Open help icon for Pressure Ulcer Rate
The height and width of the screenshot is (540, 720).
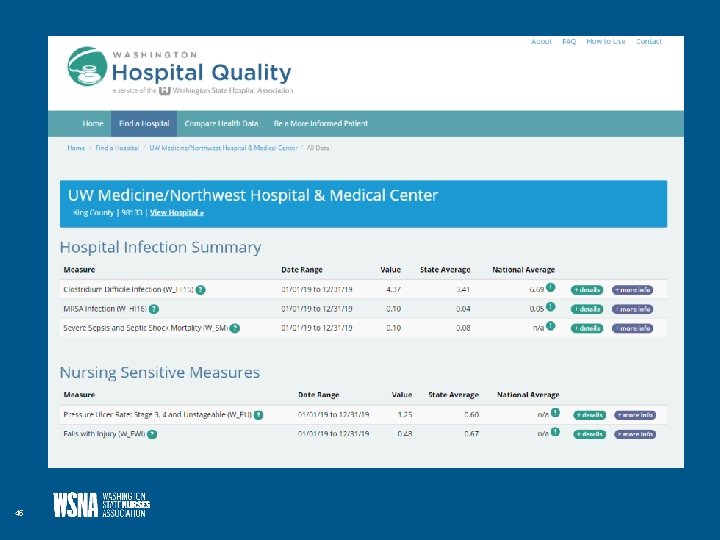click(259, 415)
